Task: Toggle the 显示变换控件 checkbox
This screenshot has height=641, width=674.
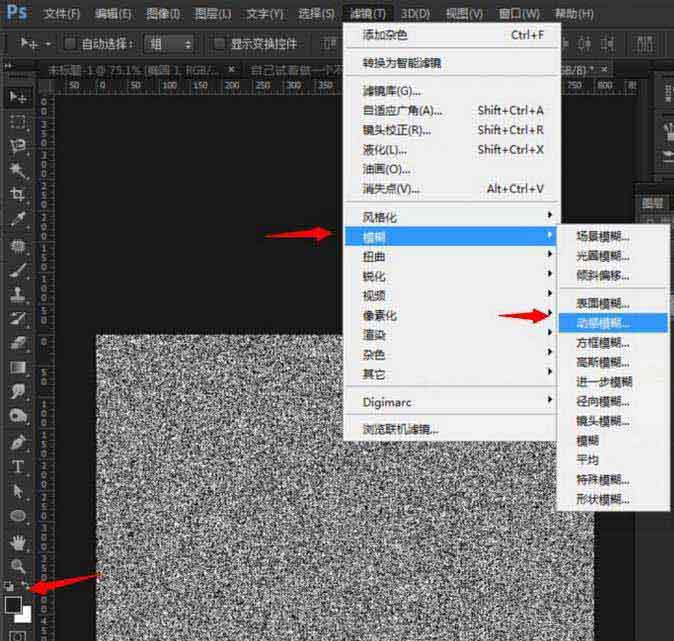Action: click(x=218, y=44)
